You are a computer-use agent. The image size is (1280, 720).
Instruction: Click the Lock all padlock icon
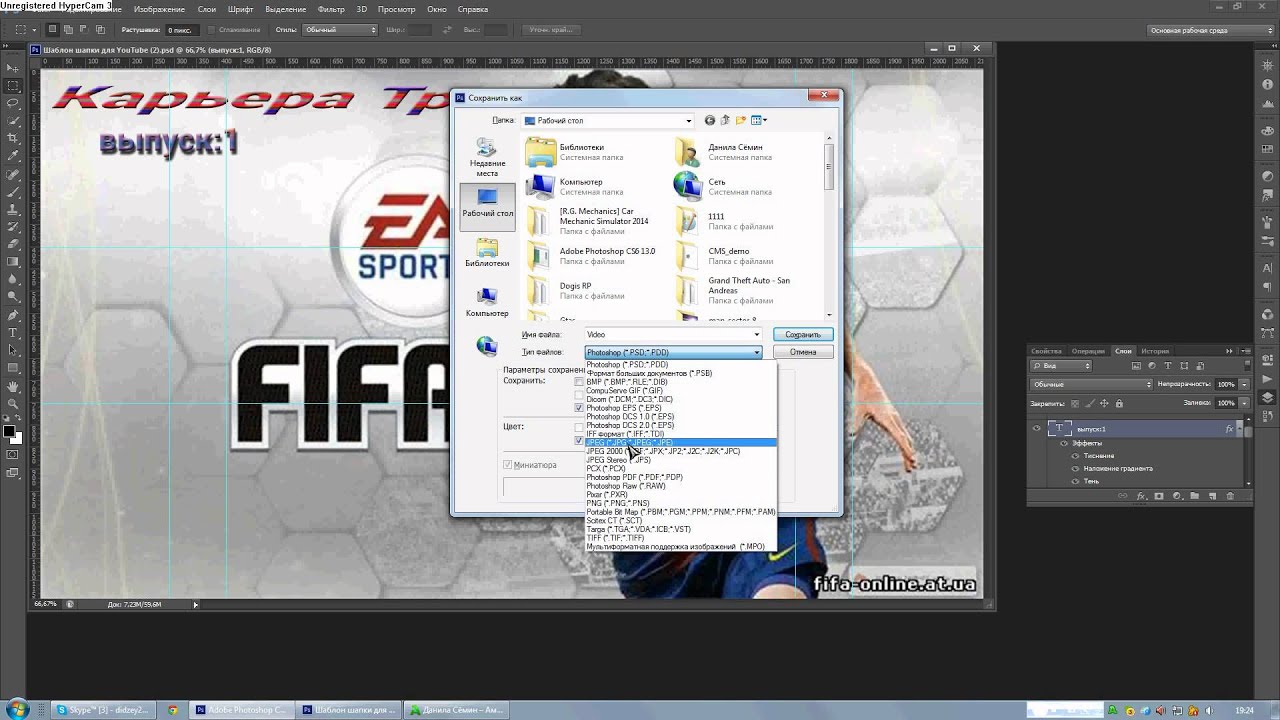point(1119,403)
